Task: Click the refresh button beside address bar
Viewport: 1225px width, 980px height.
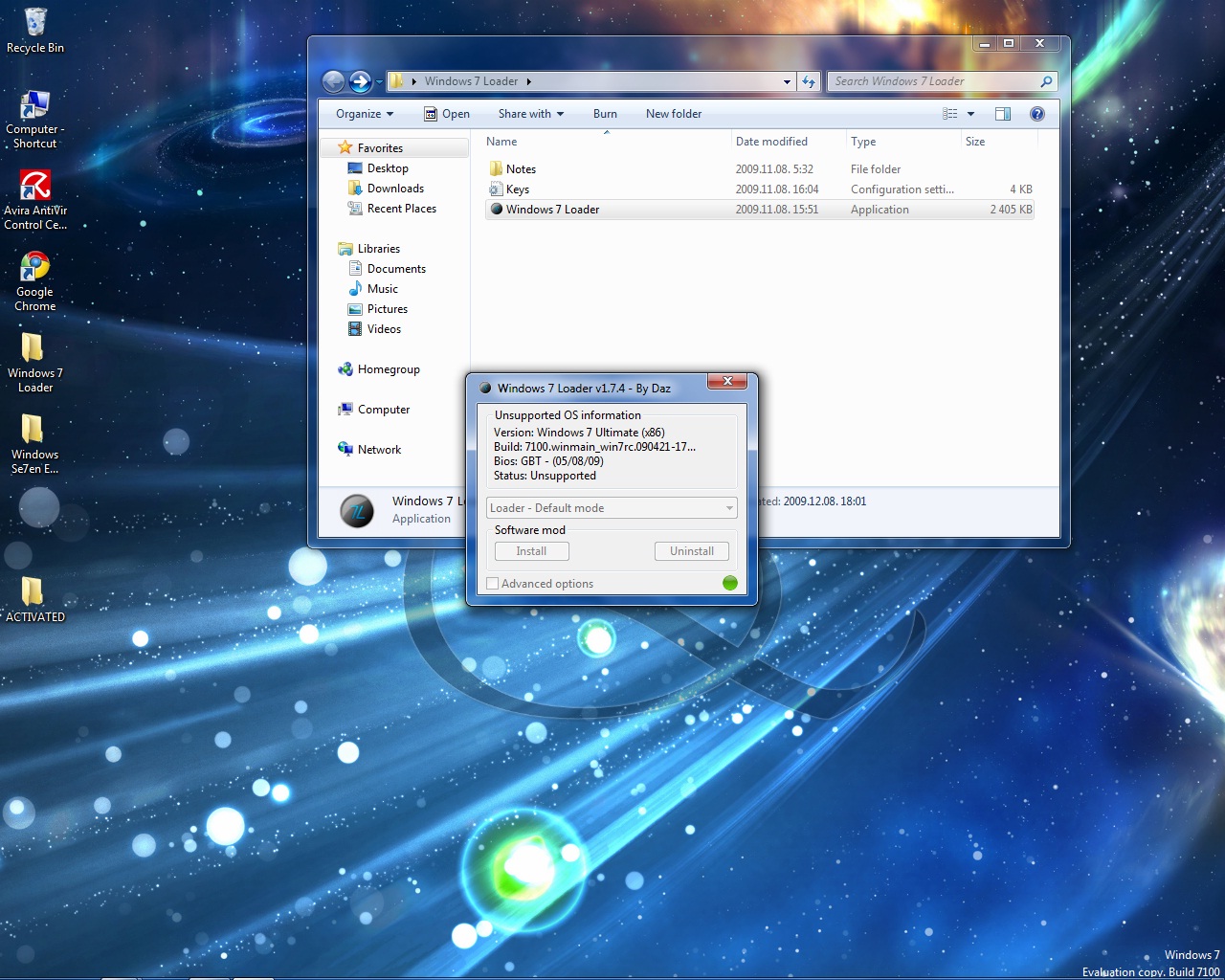Action: [809, 81]
